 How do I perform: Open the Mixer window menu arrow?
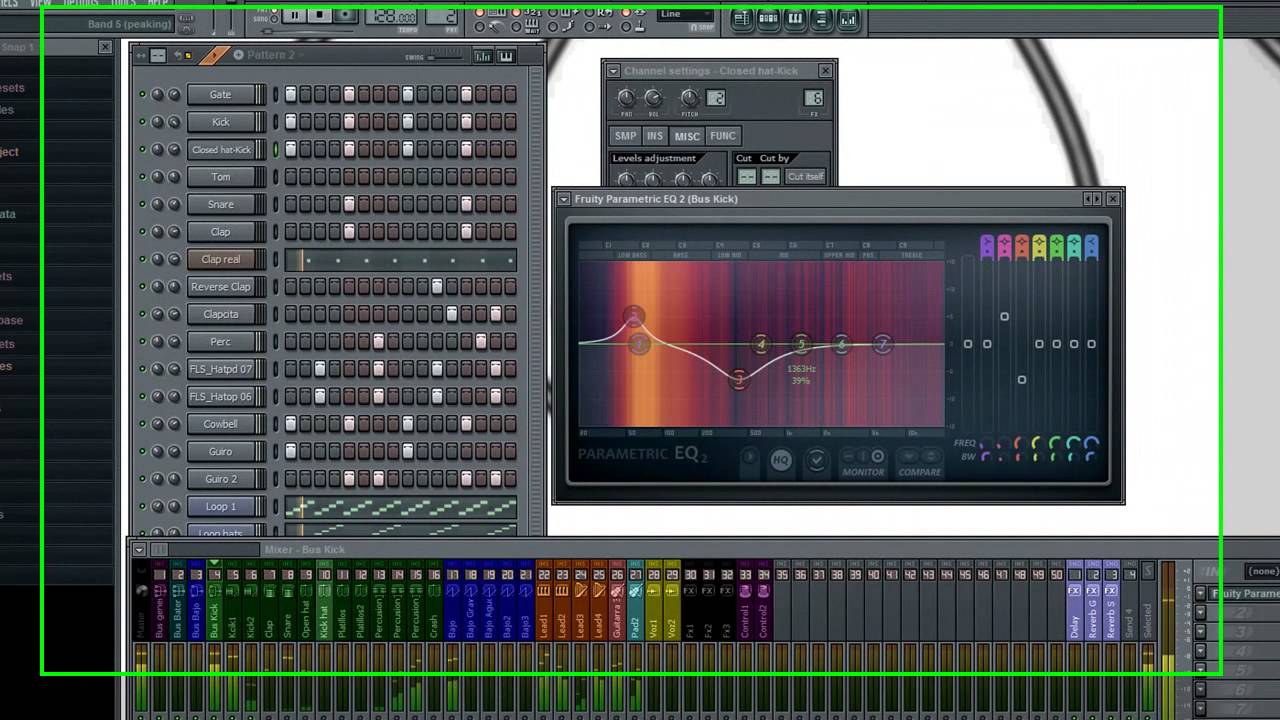tap(139, 550)
